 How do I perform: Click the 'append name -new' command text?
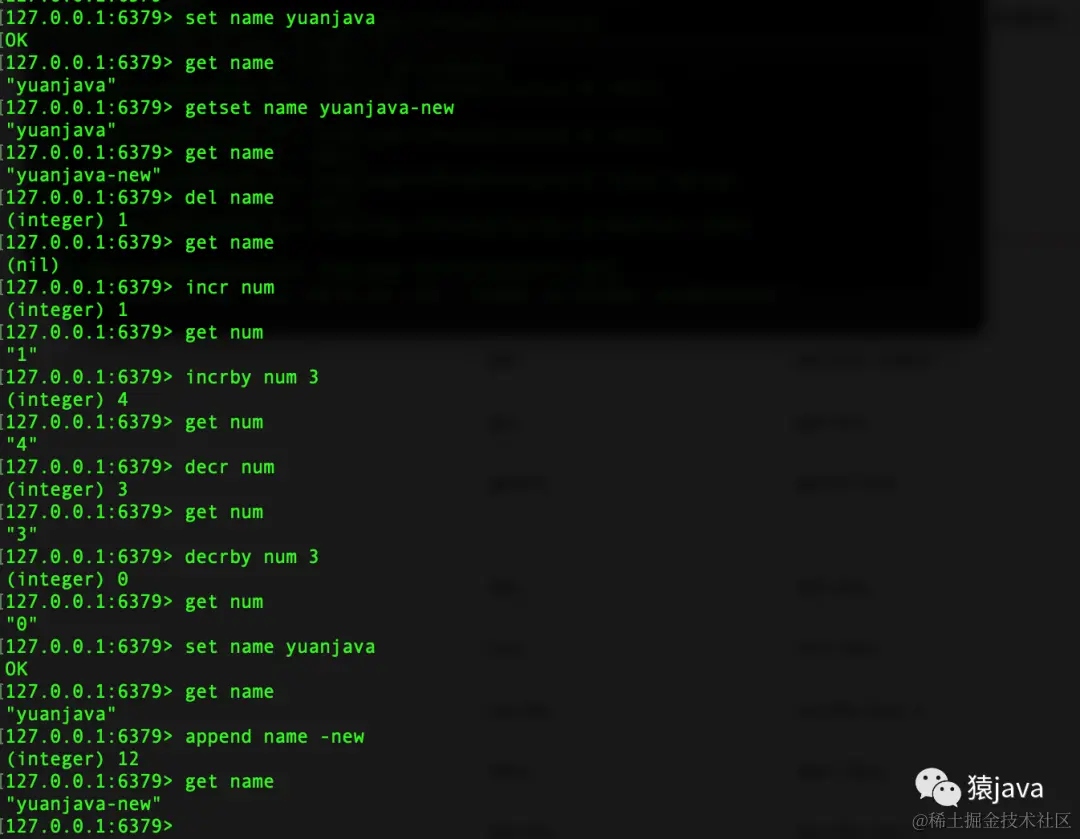275,736
